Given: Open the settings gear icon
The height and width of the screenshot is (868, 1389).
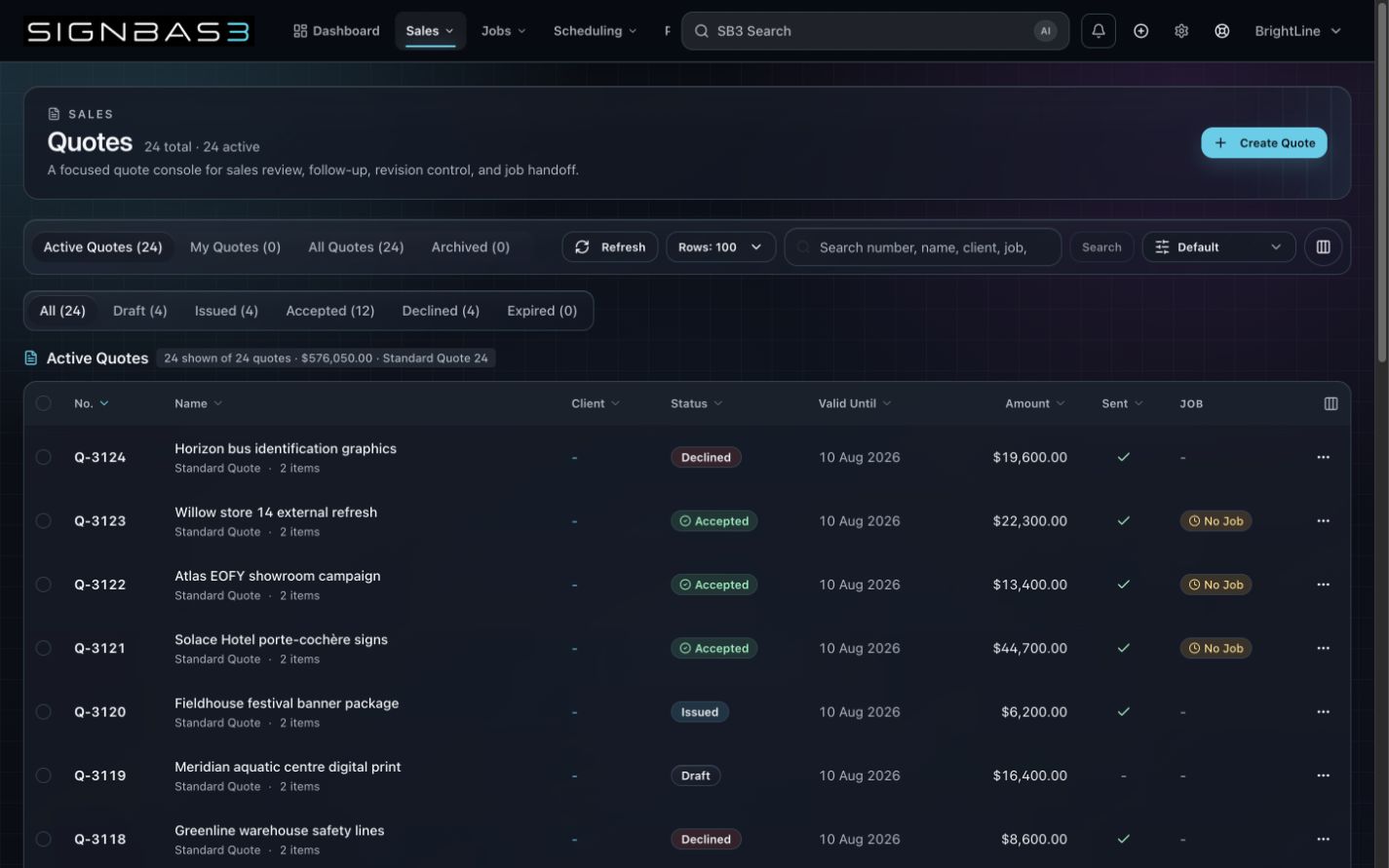Looking at the screenshot, I should 1181,31.
